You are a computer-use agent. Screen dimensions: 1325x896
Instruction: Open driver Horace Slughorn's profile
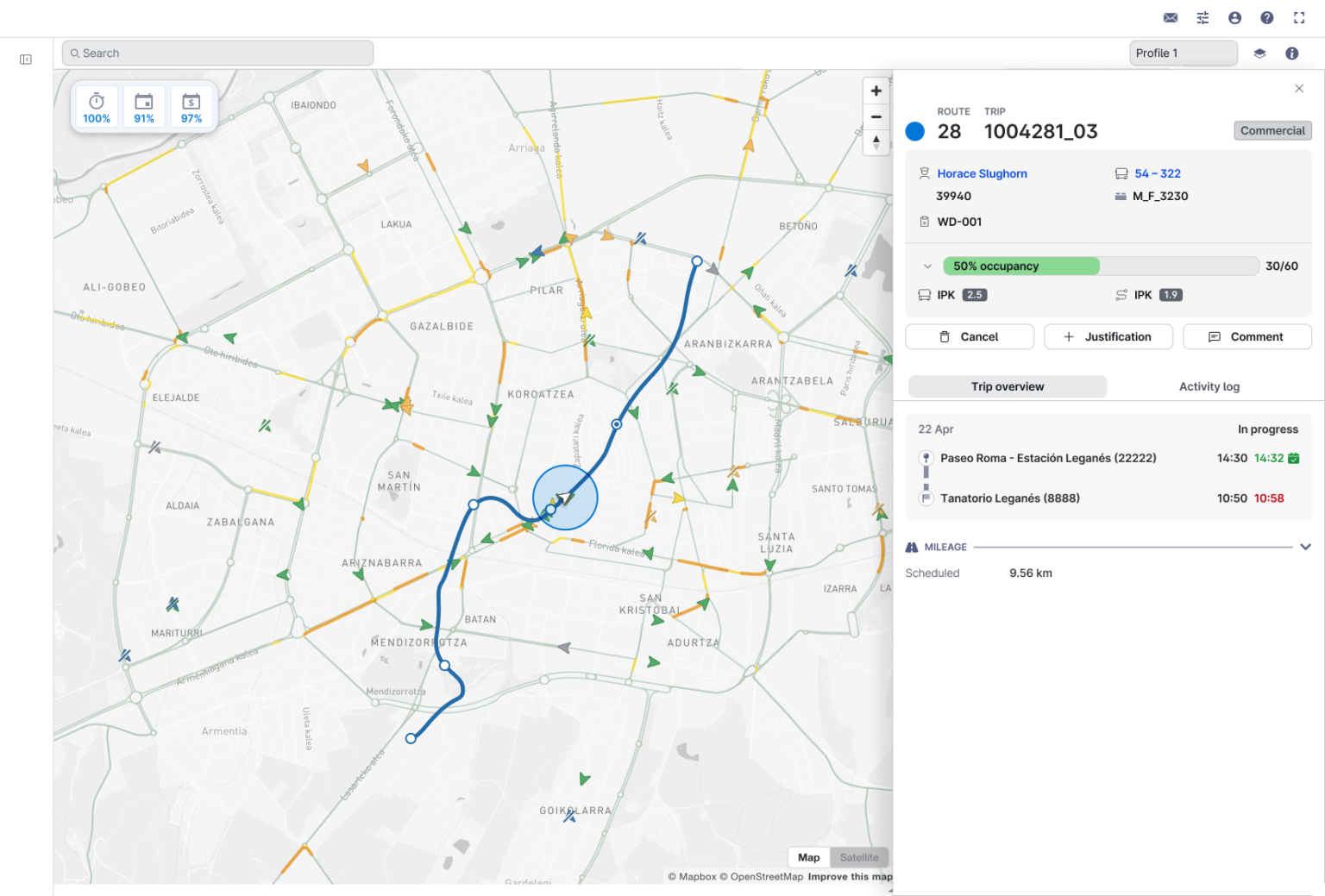[983, 173]
